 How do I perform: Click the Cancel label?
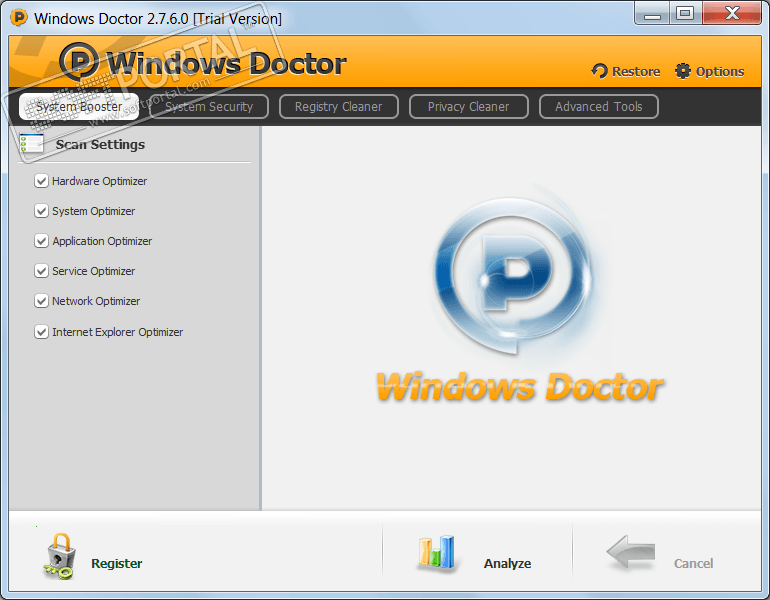point(693,563)
